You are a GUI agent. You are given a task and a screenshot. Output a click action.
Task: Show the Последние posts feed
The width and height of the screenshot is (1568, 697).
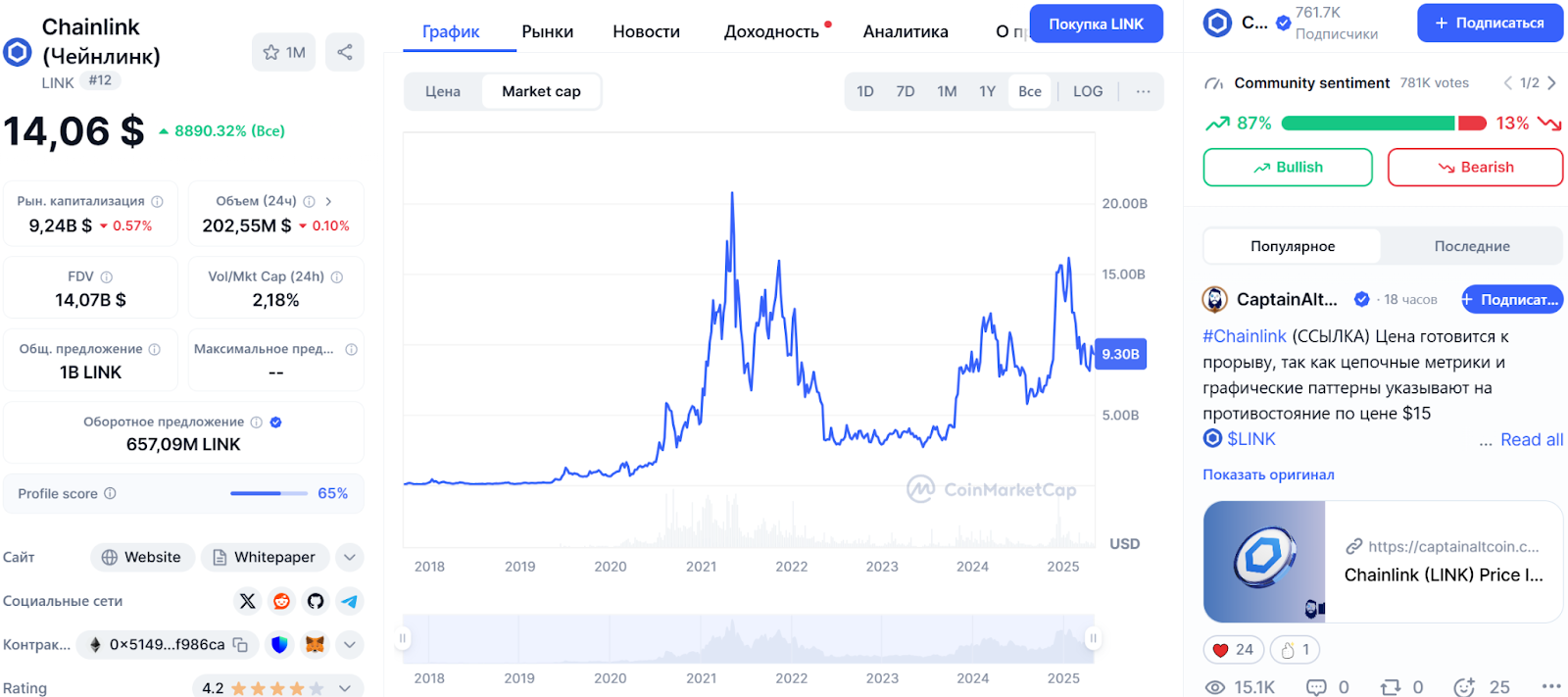pyautogui.click(x=1472, y=246)
